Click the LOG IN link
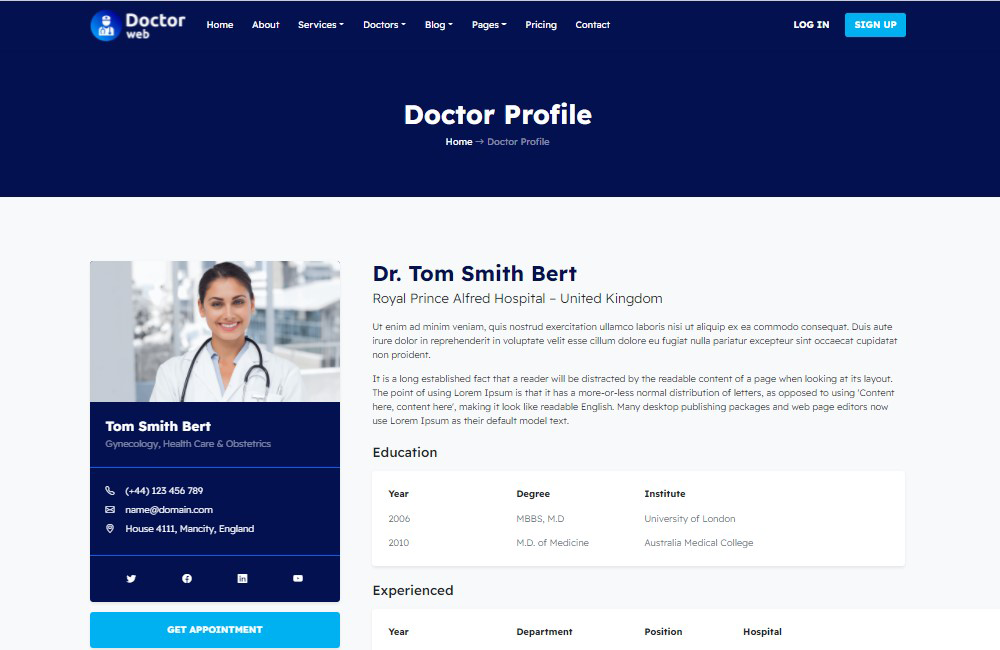Image resolution: width=1000 pixels, height=650 pixels. click(x=811, y=25)
